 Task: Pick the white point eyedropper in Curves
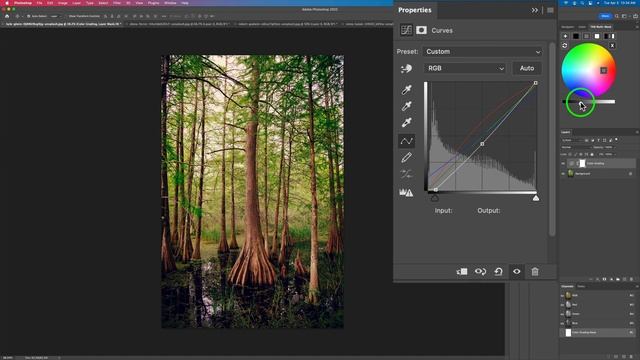click(x=406, y=122)
